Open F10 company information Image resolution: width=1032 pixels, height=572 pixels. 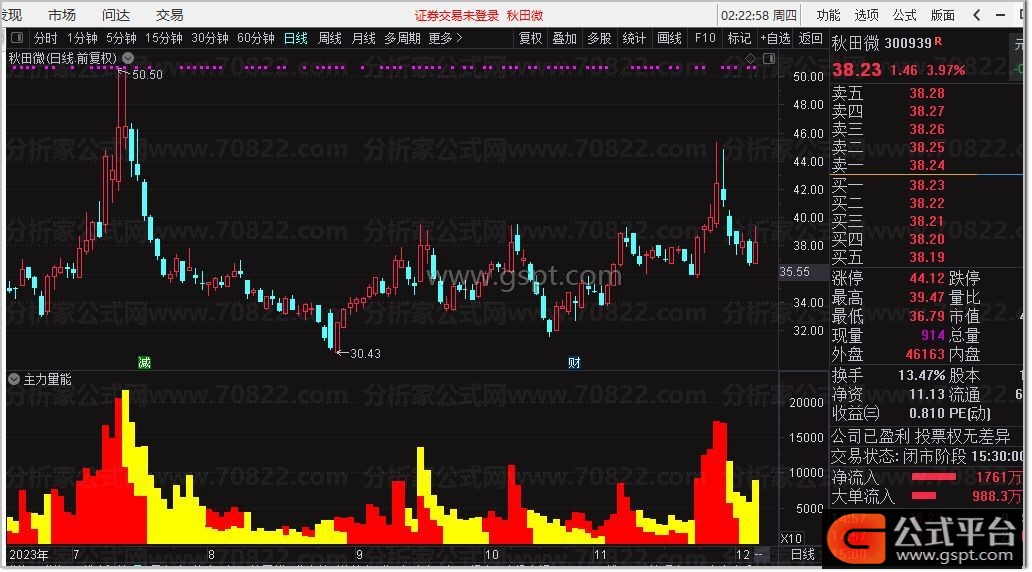[x=705, y=38]
